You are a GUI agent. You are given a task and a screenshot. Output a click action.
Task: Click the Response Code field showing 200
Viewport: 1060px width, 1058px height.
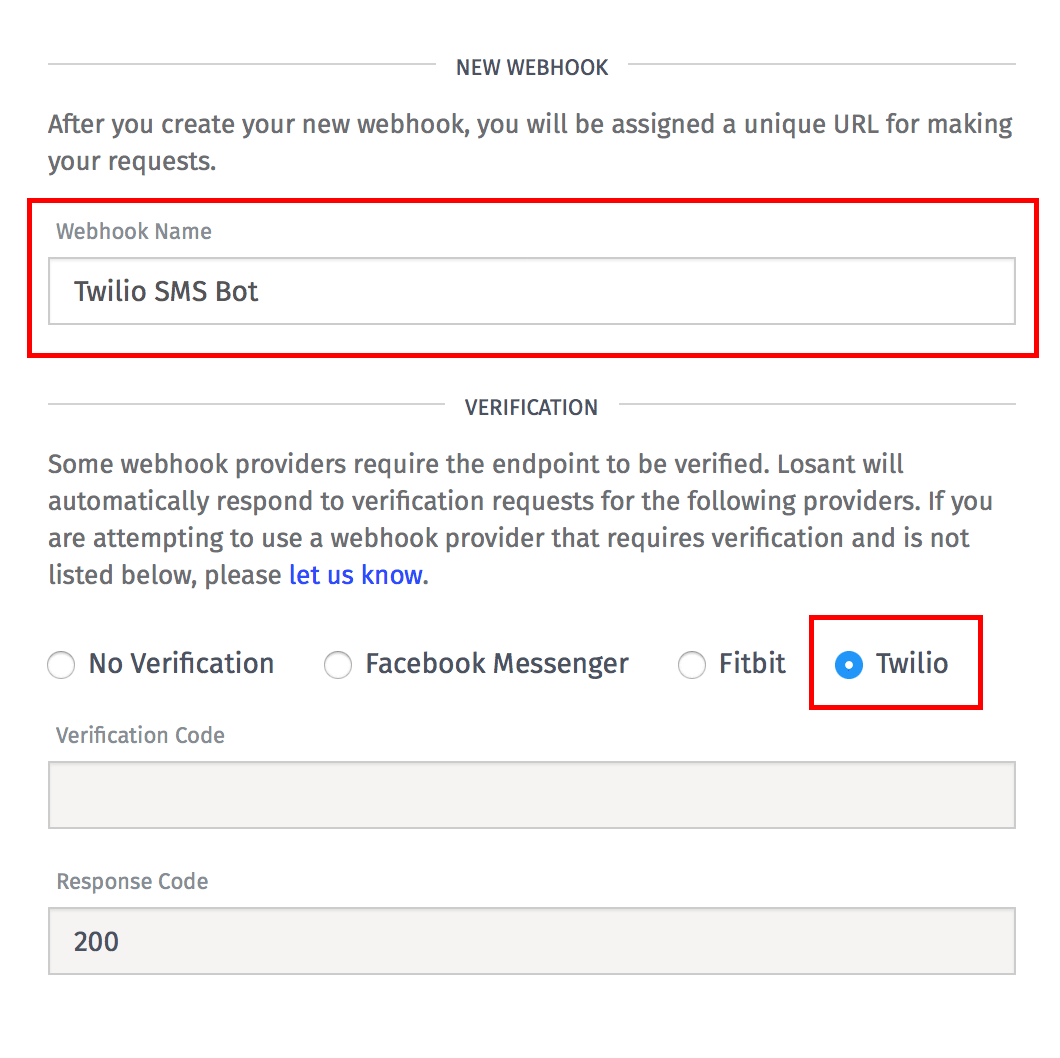[x=531, y=941]
